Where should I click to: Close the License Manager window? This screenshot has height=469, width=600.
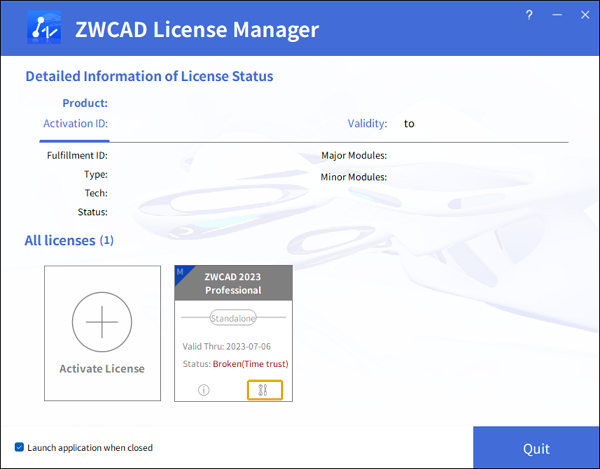click(x=585, y=15)
